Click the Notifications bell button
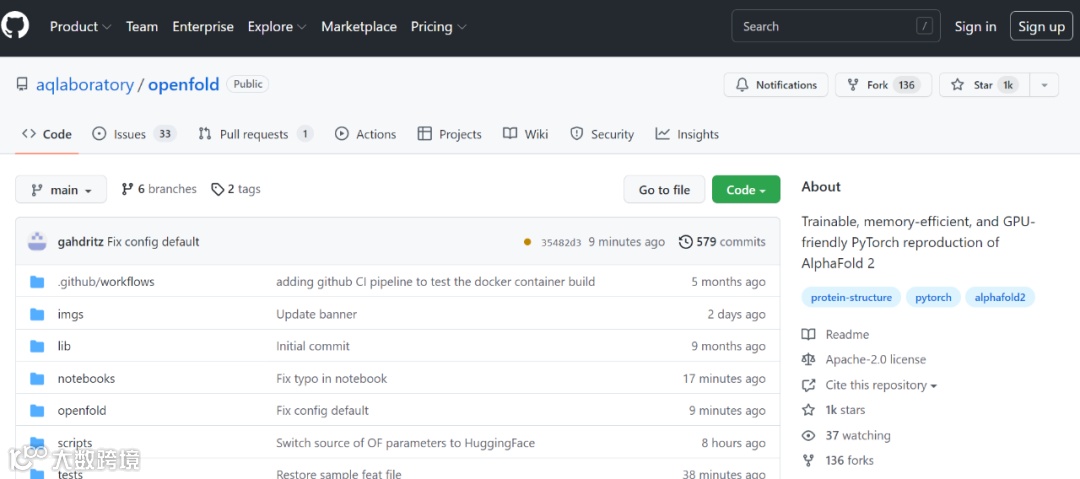 [776, 85]
